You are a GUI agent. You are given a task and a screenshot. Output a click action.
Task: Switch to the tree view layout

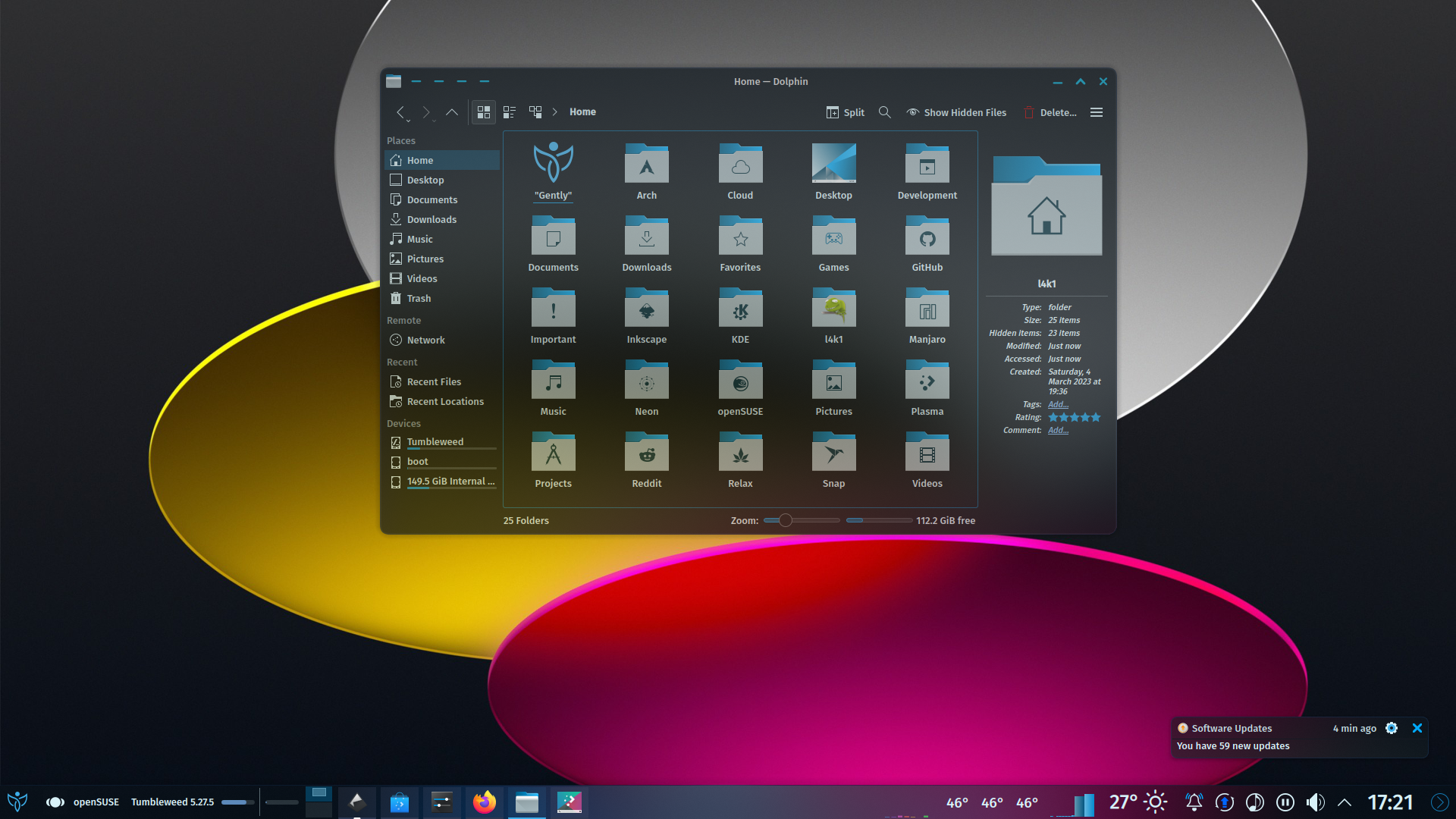[535, 112]
